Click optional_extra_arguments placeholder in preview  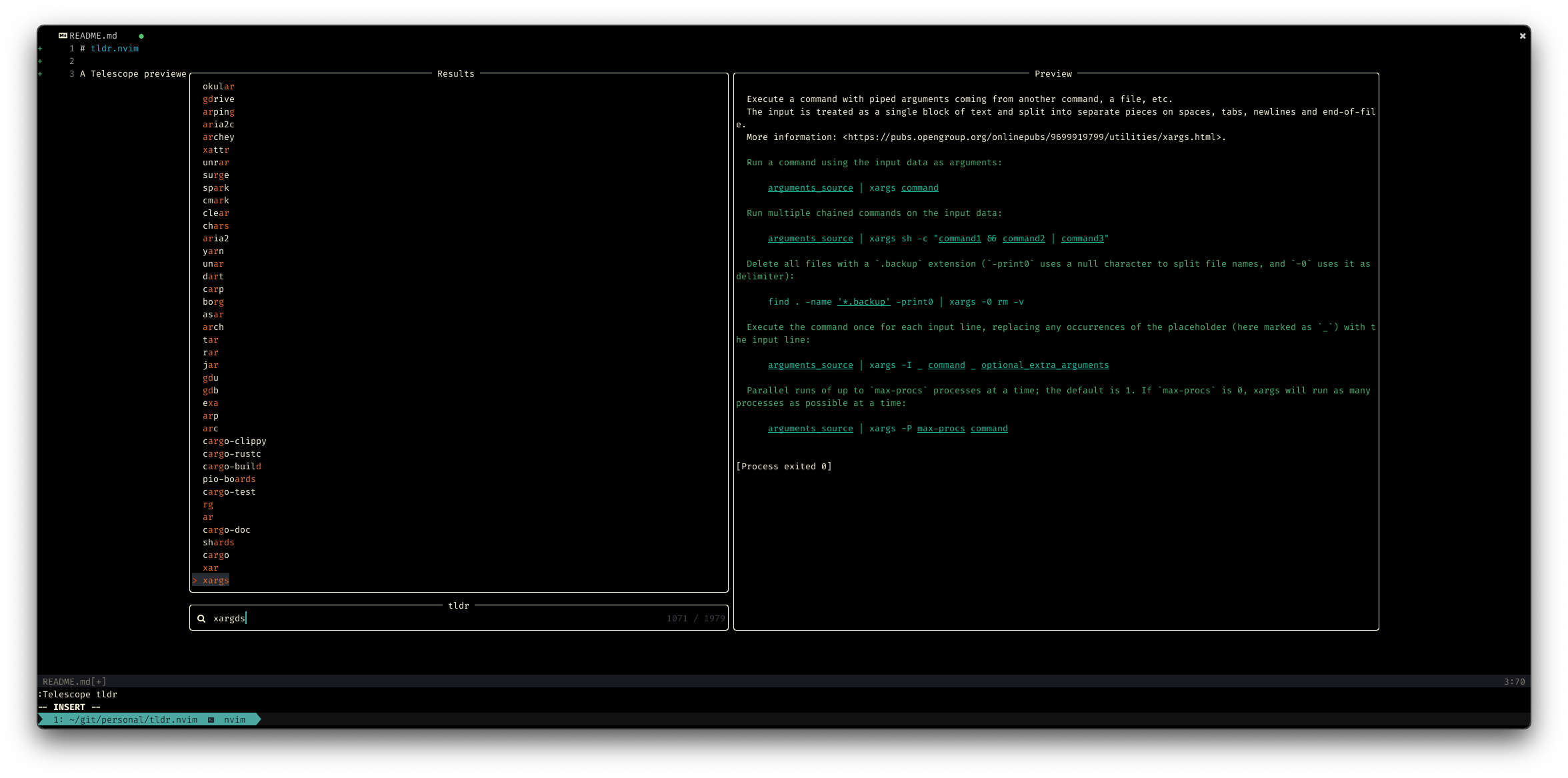[x=1045, y=365]
